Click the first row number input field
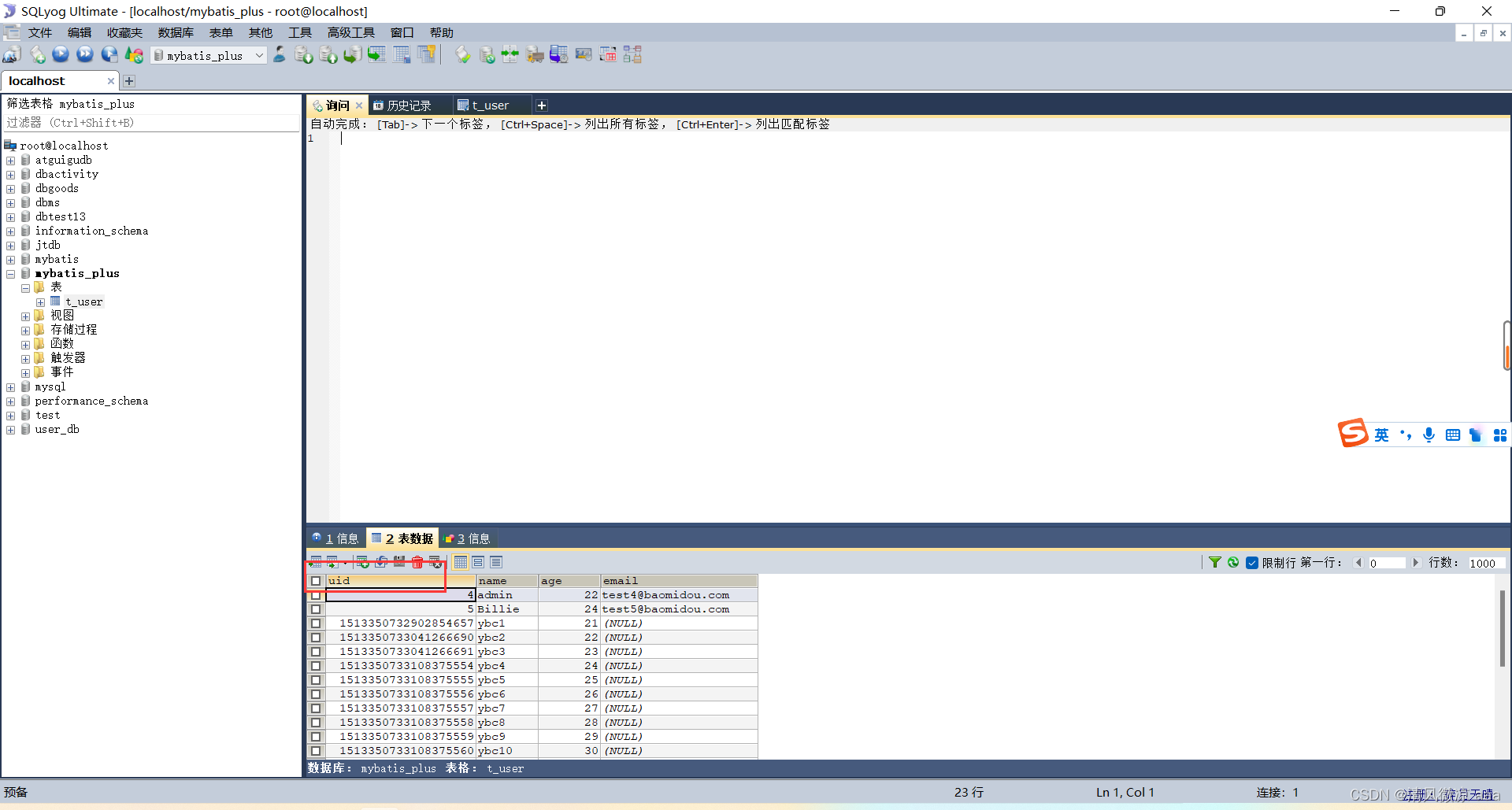1512x810 pixels. (x=1387, y=563)
